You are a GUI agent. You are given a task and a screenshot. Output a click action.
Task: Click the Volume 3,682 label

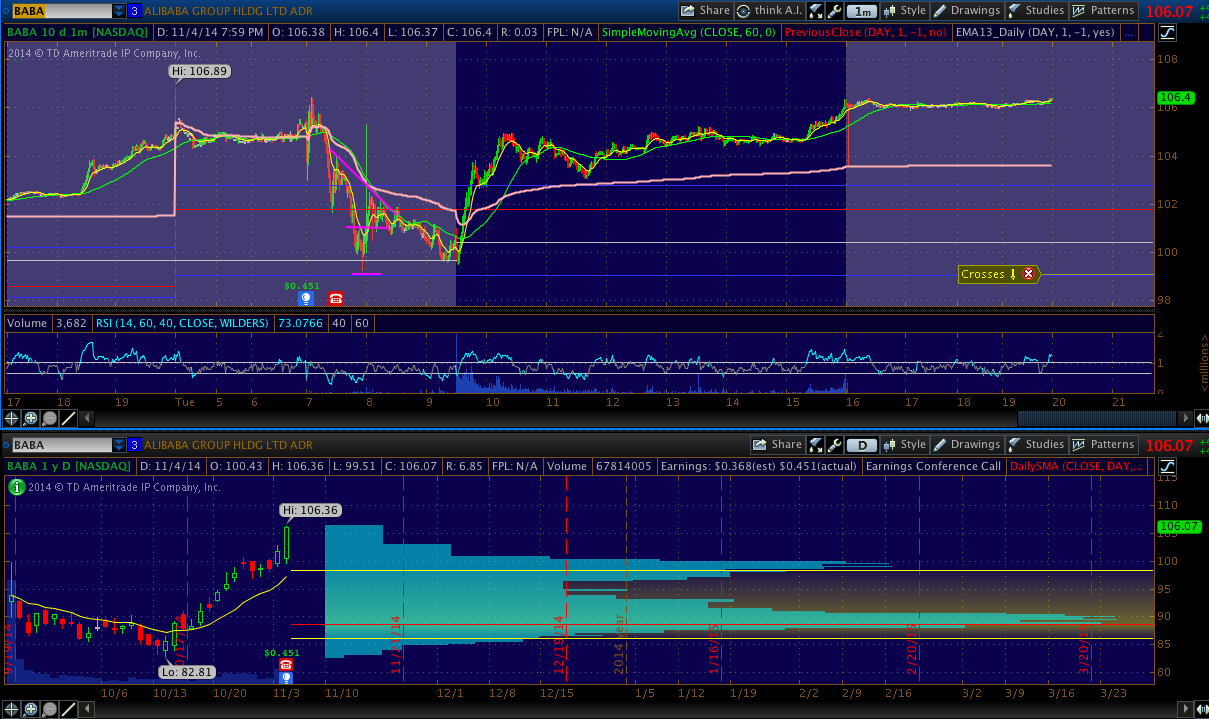point(47,323)
